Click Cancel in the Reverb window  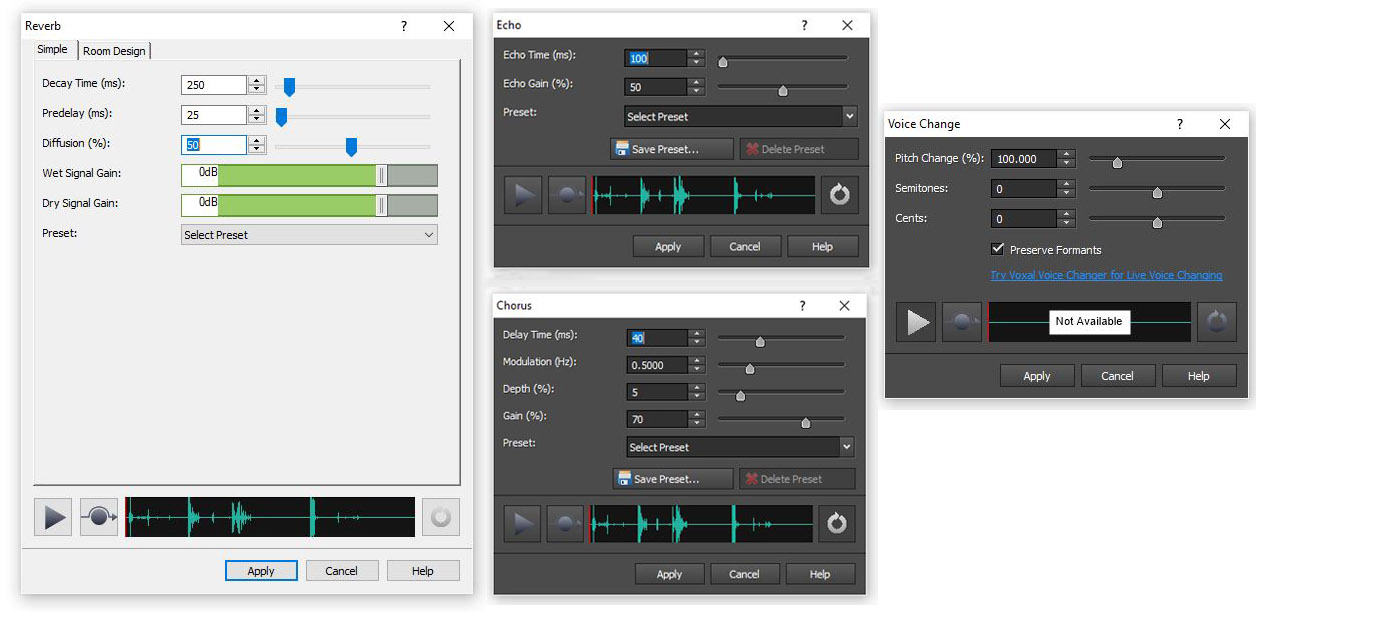(341, 571)
